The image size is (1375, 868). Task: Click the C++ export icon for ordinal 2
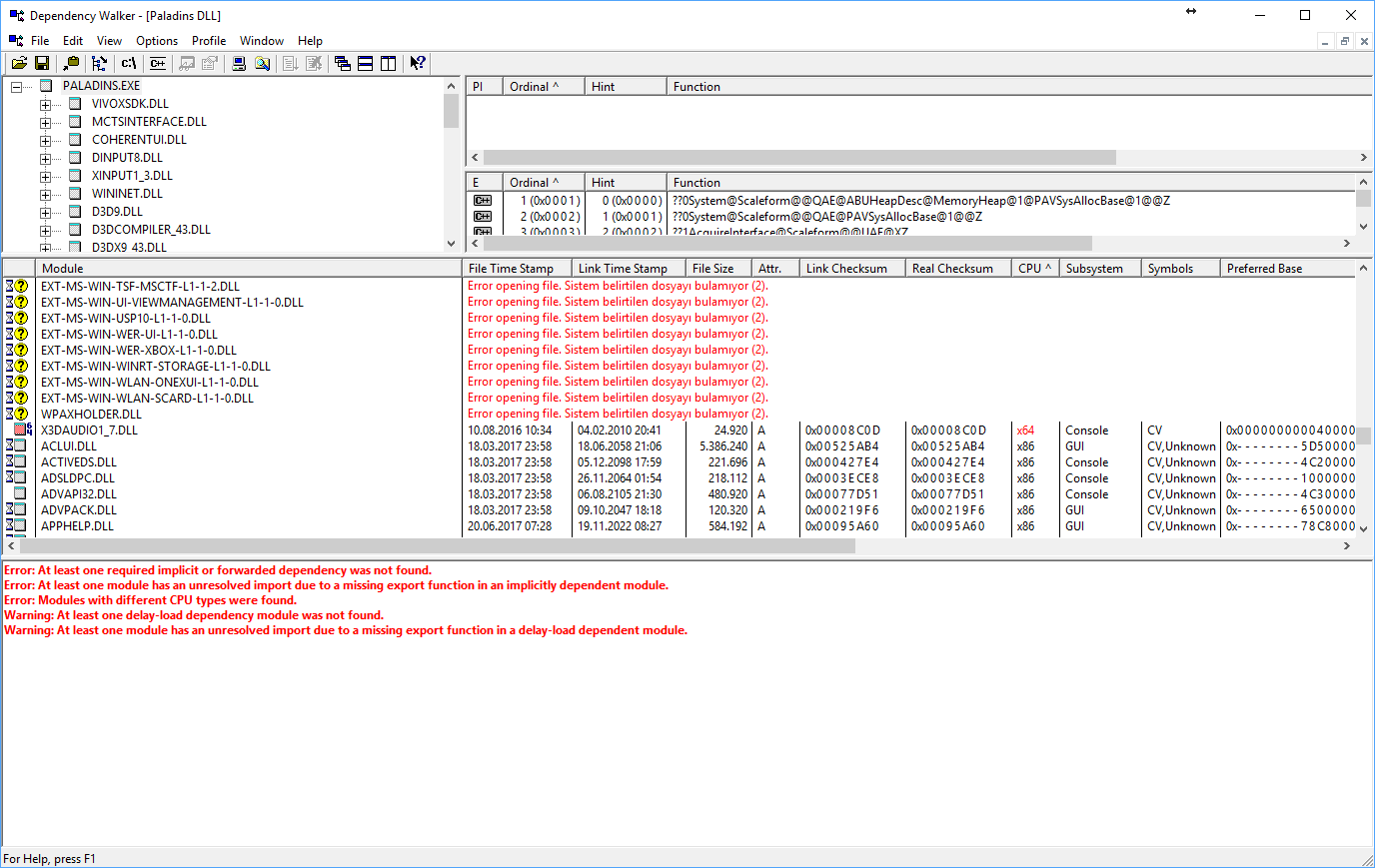pos(483,217)
